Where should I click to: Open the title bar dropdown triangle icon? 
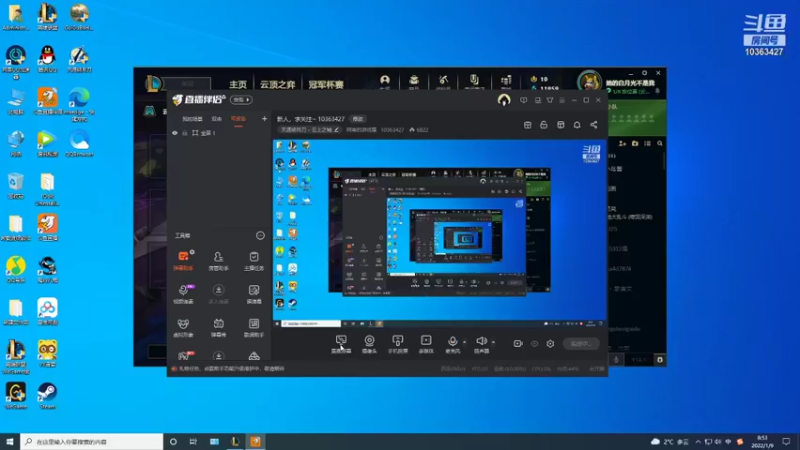click(x=549, y=100)
